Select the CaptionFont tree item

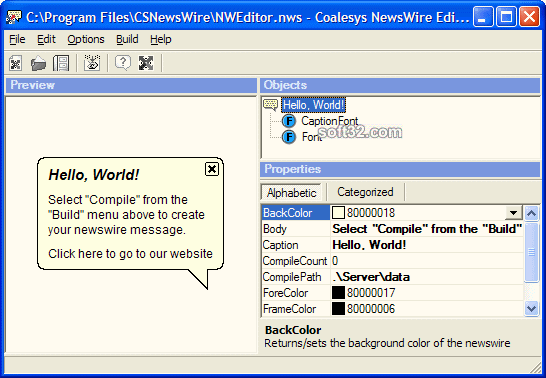pos(329,121)
